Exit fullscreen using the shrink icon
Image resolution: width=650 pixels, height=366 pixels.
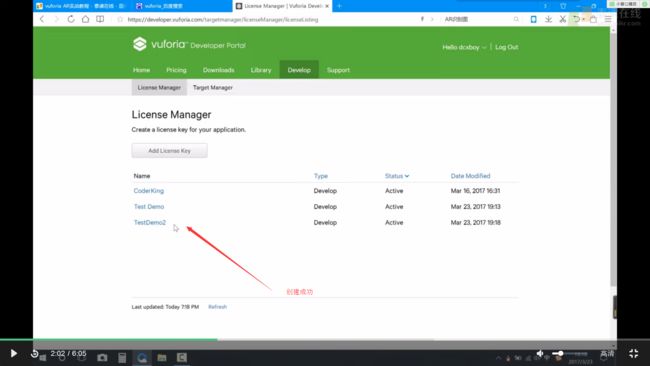click(x=633, y=354)
